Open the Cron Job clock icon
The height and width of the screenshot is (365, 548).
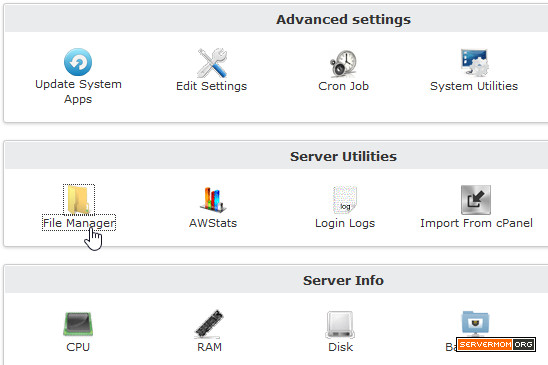(x=344, y=63)
